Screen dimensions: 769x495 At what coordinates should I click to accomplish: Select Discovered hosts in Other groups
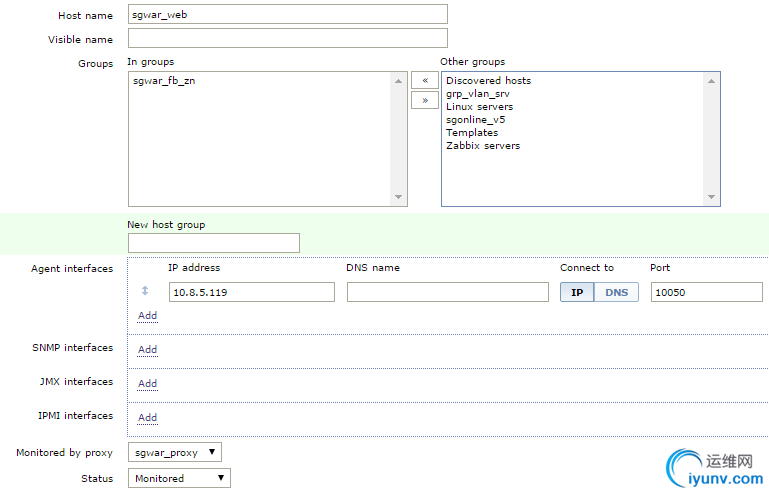[488, 80]
